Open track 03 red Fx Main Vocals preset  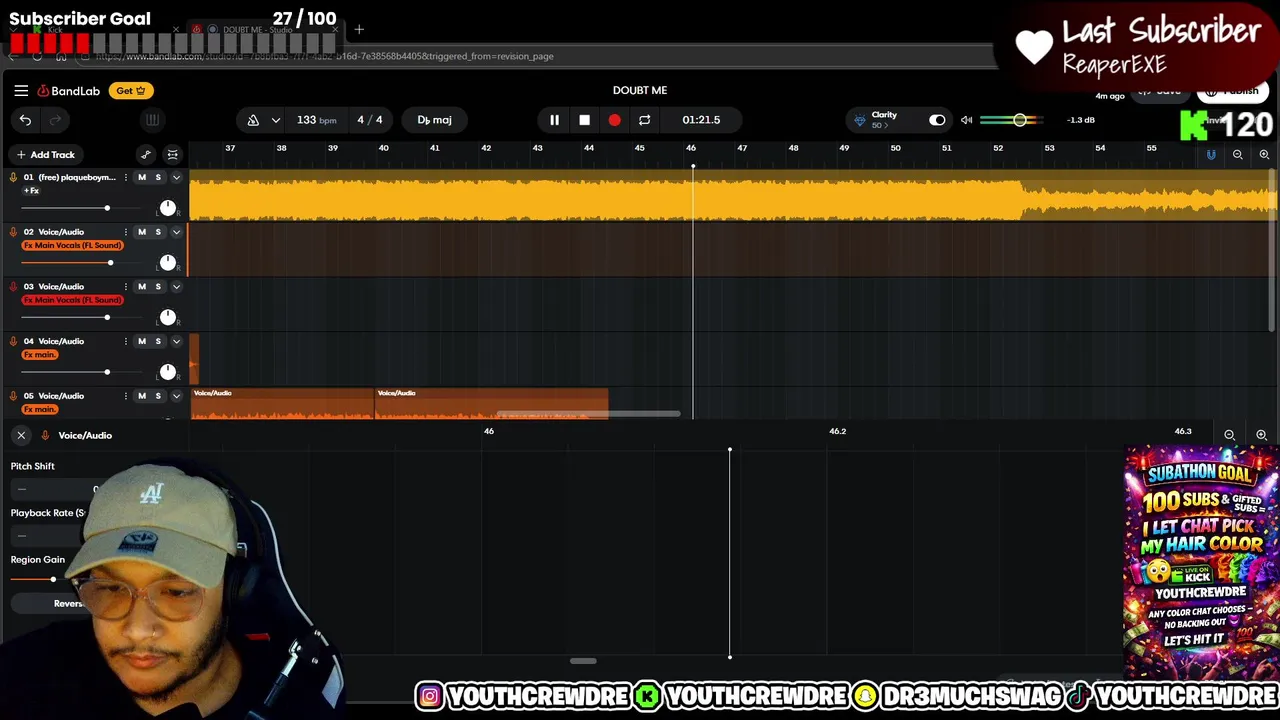pos(73,300)
